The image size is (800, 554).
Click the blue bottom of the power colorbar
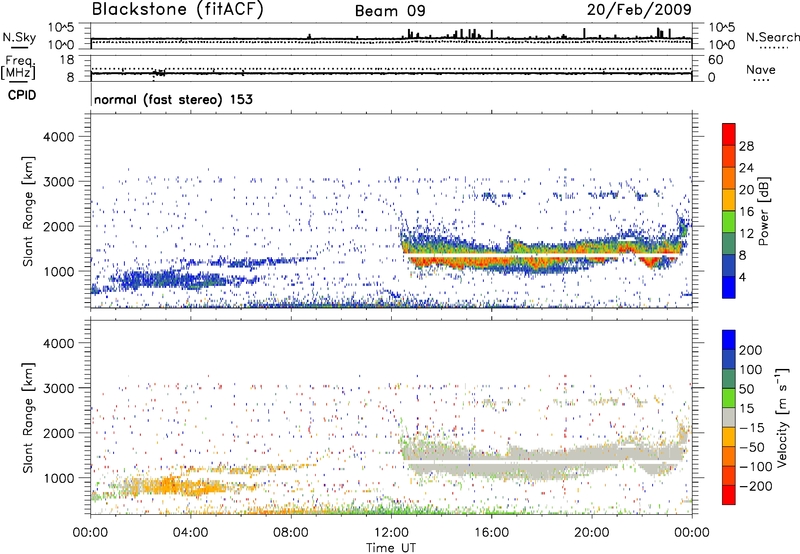point(729,287)
